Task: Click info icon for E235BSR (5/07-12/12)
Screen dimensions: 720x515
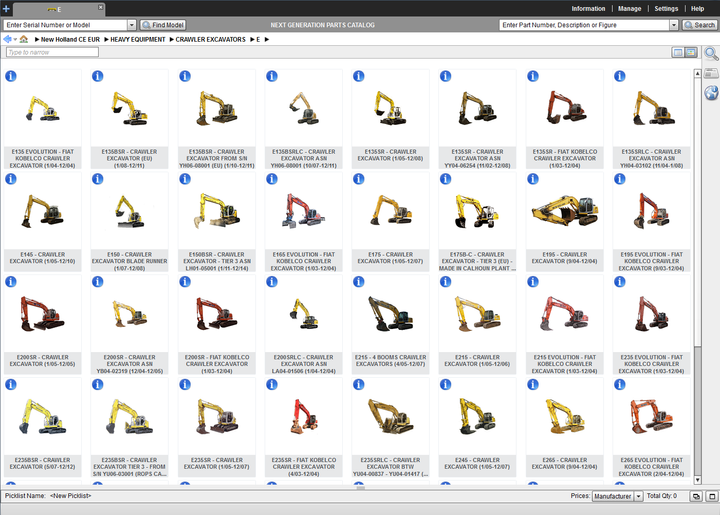Action: pos(11,385)
